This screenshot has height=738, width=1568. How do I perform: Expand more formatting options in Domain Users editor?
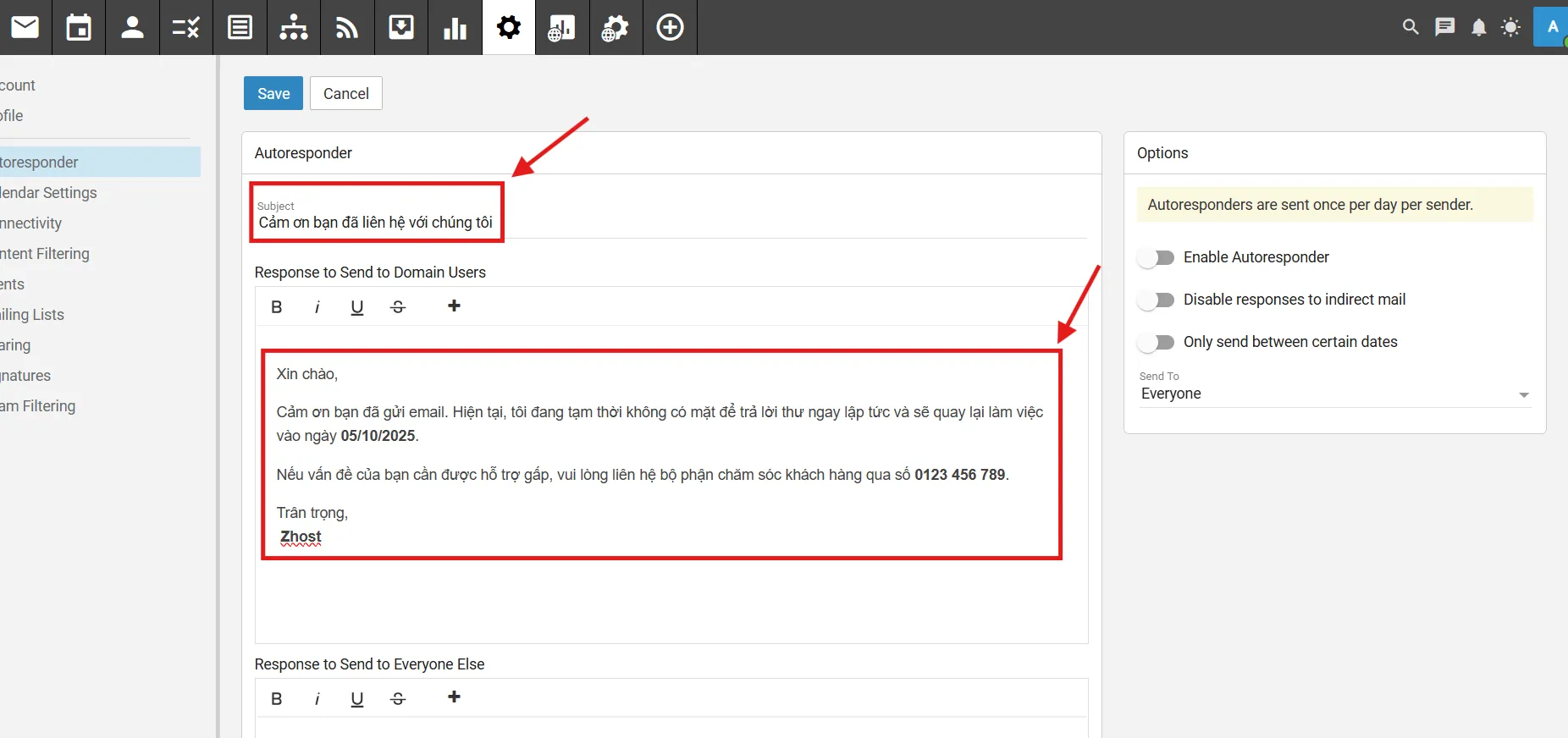pyautogui.click(x=454, y=306)
